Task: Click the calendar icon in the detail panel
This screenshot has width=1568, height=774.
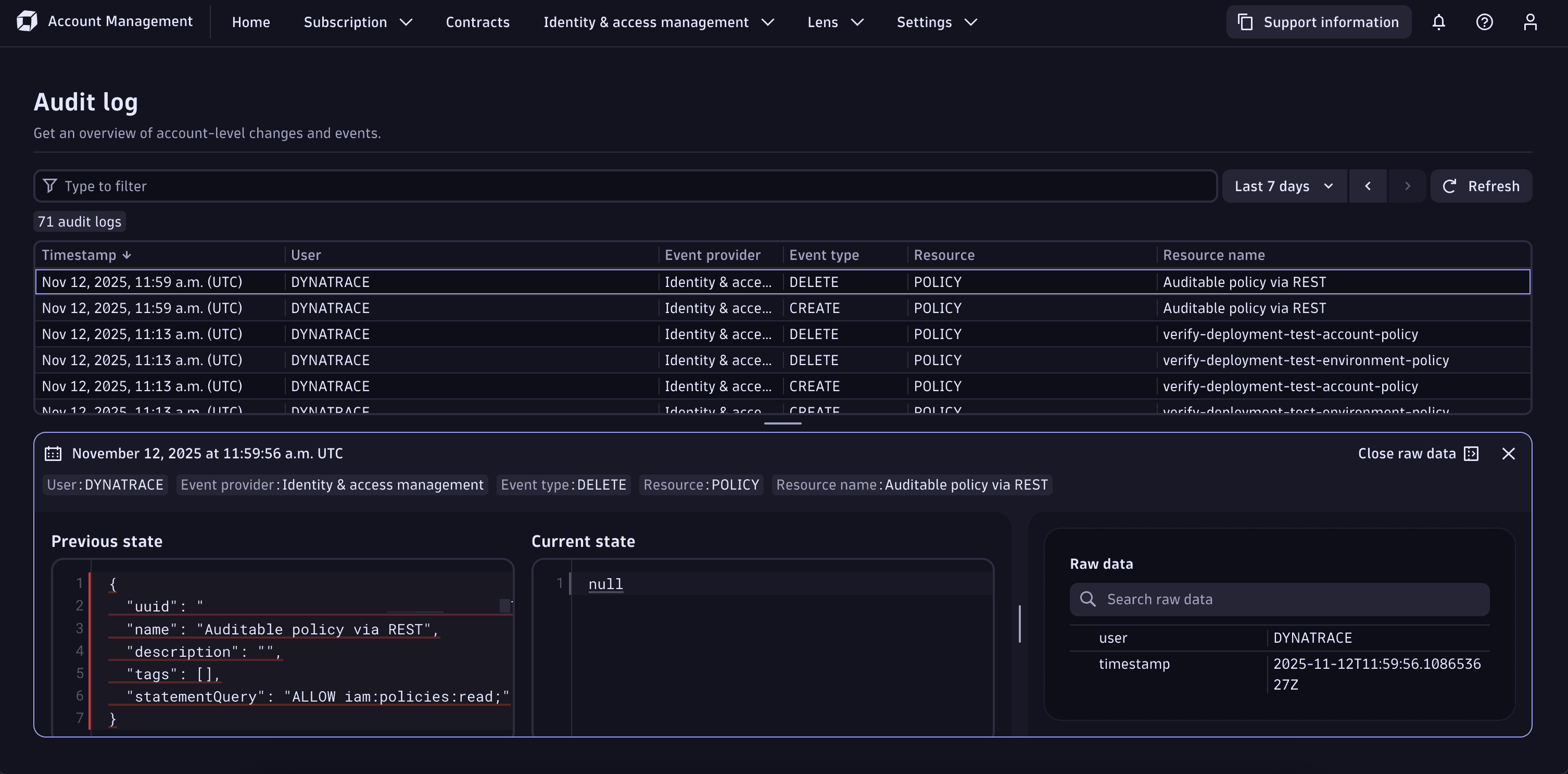Action: pyautogui.click(x=54, y=453)
